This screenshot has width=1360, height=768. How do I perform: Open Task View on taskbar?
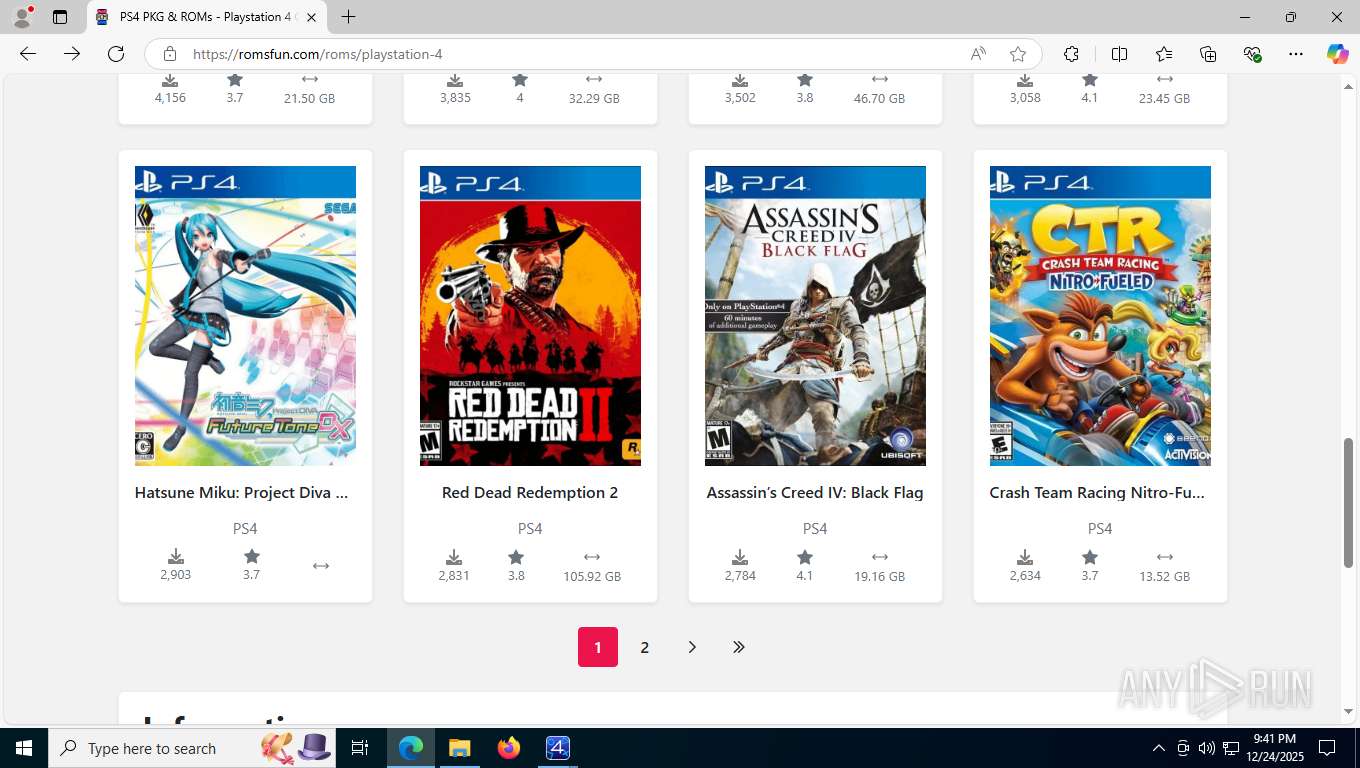coord(360,748)
